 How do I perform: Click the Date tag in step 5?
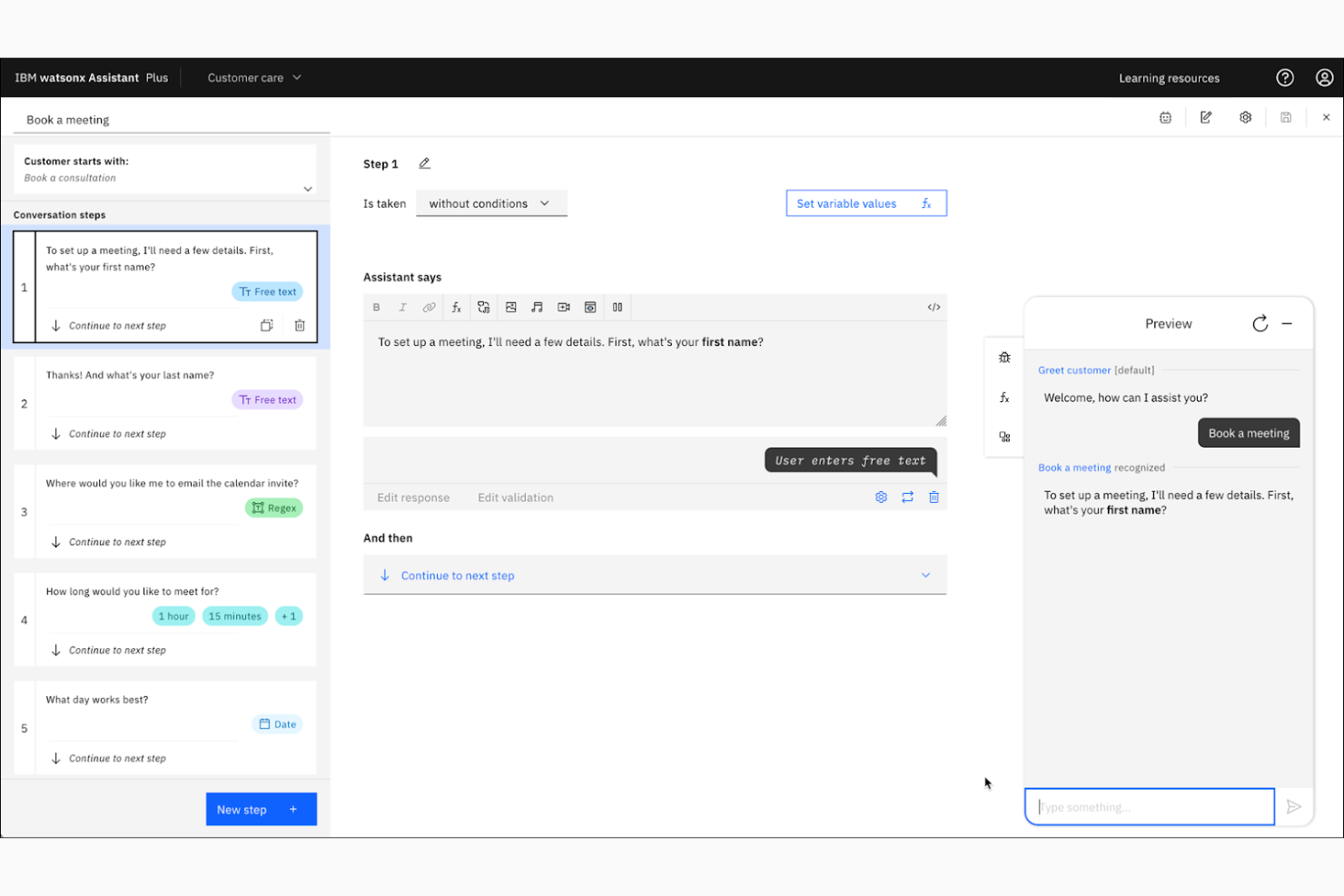(278, 724)
